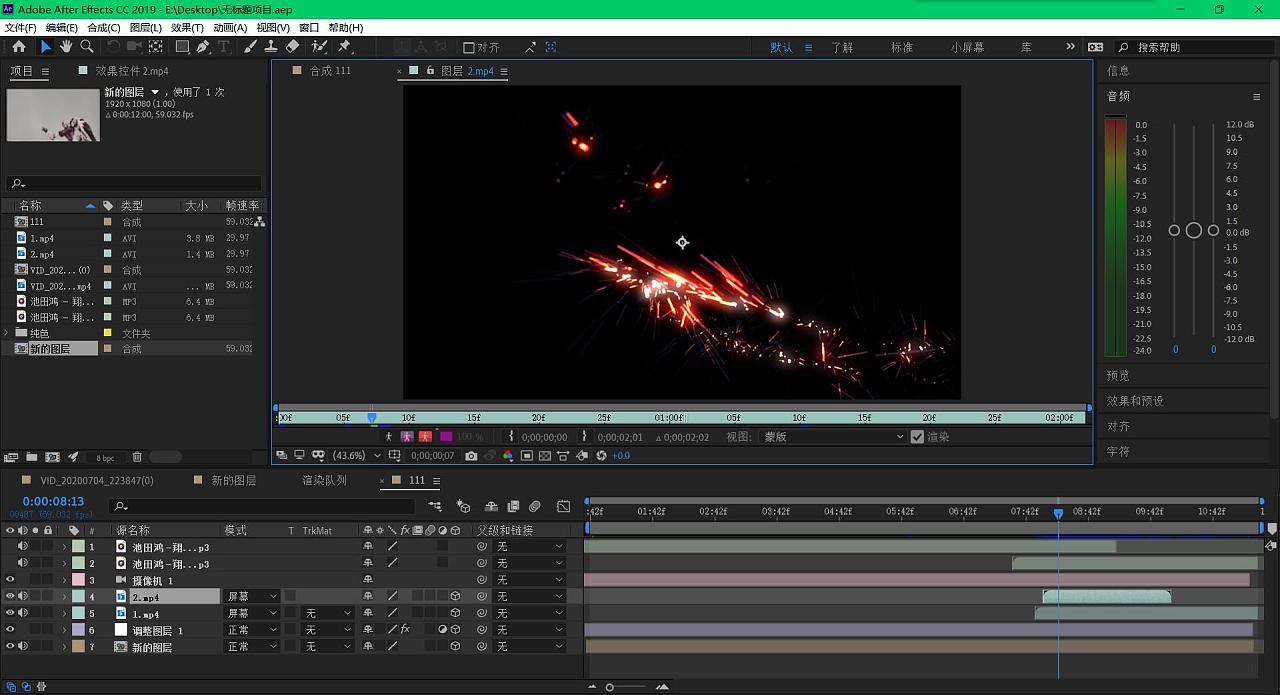Click reset exposure icon in viewer
The width and height of the screenshot is (1280, 695).
[601, 456]
